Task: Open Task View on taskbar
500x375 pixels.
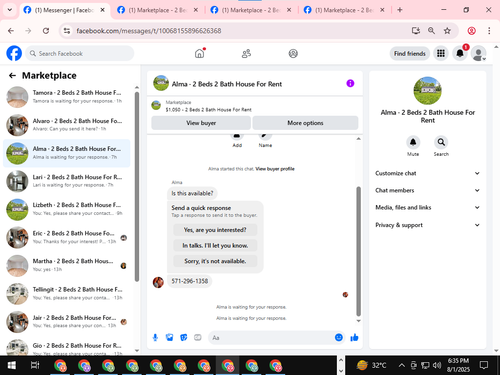Action: pos(35,365)
